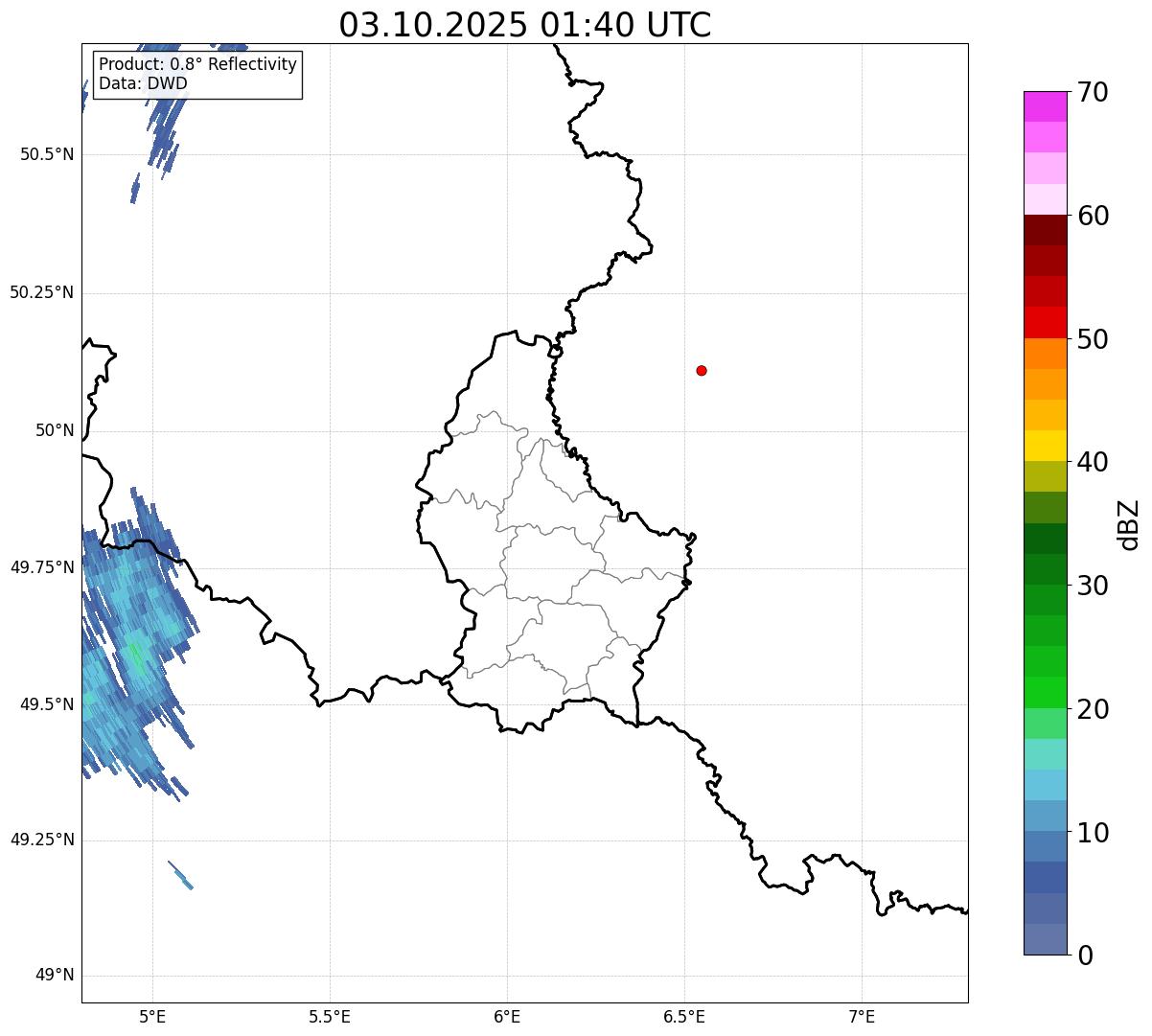
Task: Click the 50.25°N latitude label
Action: tap(42, 292)
